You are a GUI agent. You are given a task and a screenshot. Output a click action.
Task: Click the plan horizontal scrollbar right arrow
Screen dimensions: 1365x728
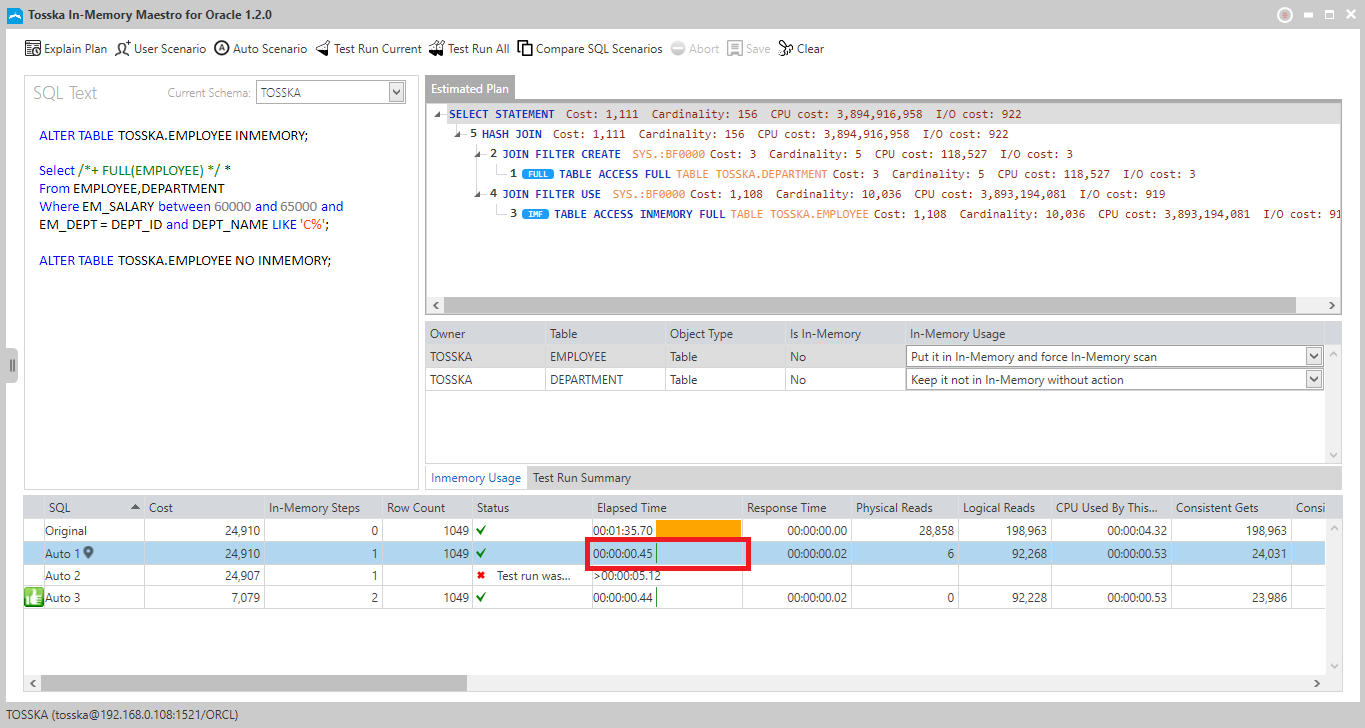pos(1332,305)
